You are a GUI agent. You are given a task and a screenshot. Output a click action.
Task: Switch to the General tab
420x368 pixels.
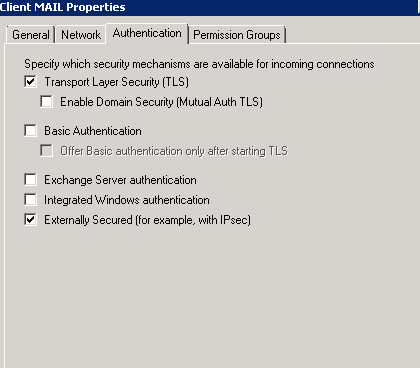tap(30, 35)
